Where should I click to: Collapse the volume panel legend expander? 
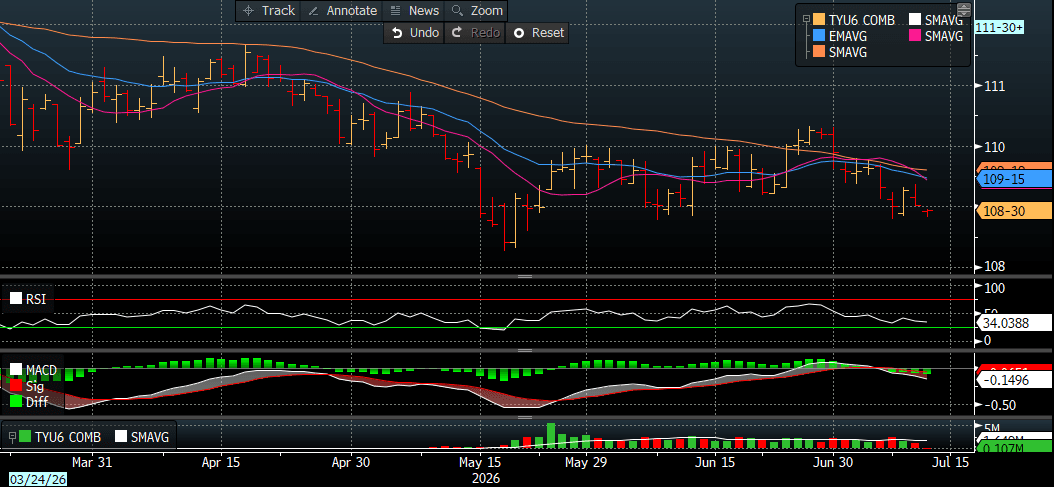coord(10,437)
